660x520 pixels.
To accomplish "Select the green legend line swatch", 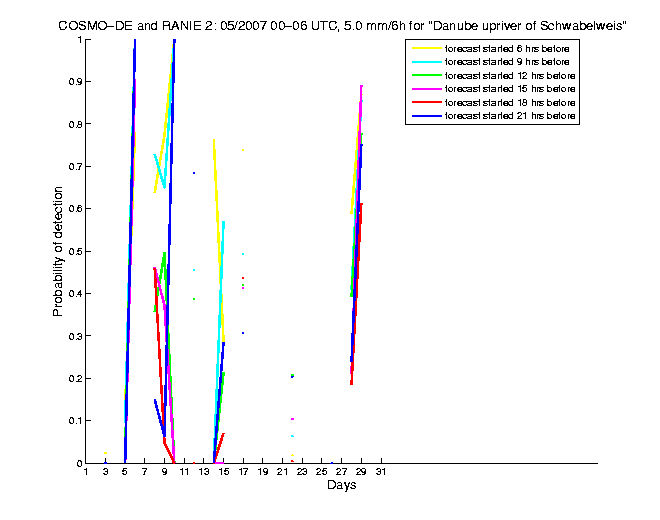I will pos(427,75).
